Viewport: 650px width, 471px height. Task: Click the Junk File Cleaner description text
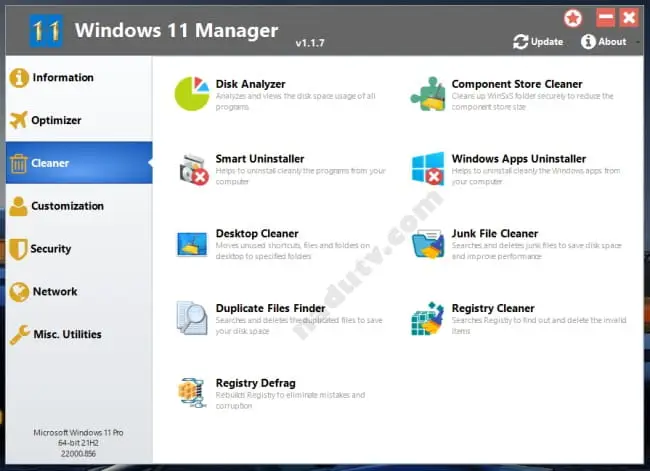(536, 250)
